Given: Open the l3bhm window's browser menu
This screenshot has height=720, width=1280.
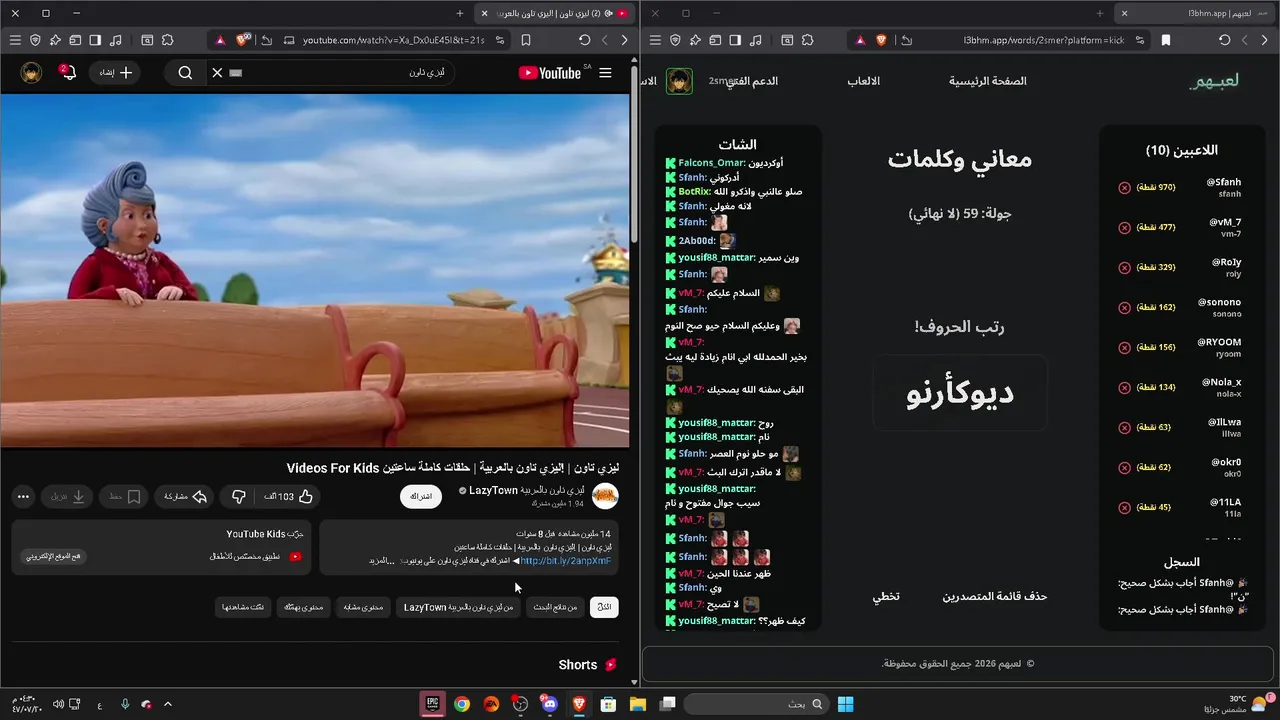Looking at the screenshot, I should tap(655, 40).
